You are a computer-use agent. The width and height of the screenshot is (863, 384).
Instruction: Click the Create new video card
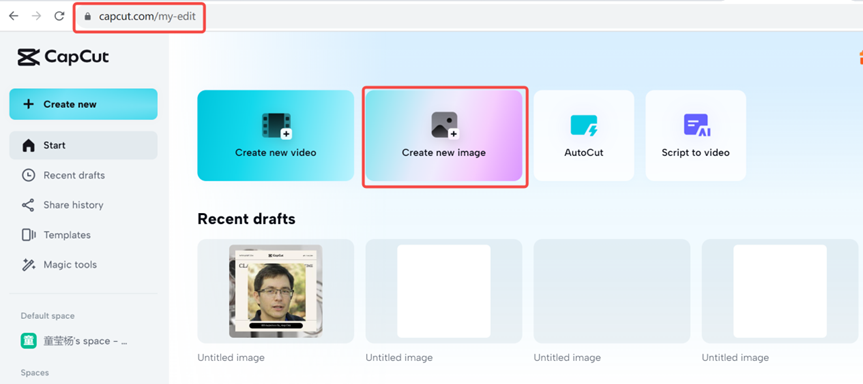point(276,135)
